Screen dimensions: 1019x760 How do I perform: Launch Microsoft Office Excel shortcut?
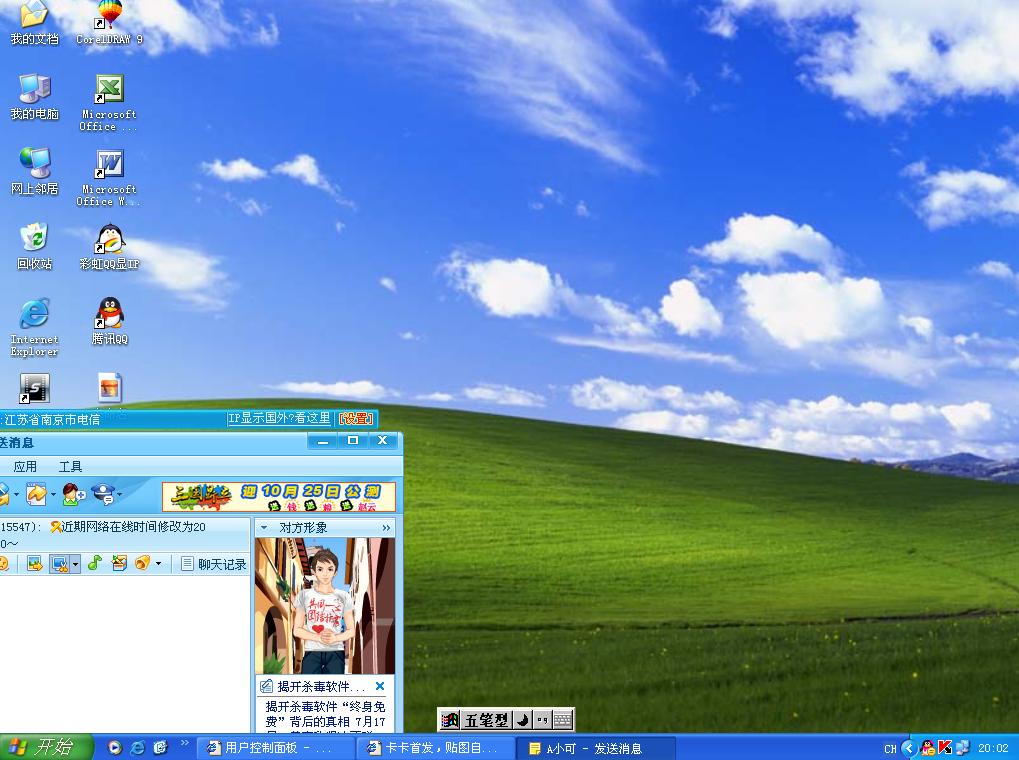109,103
